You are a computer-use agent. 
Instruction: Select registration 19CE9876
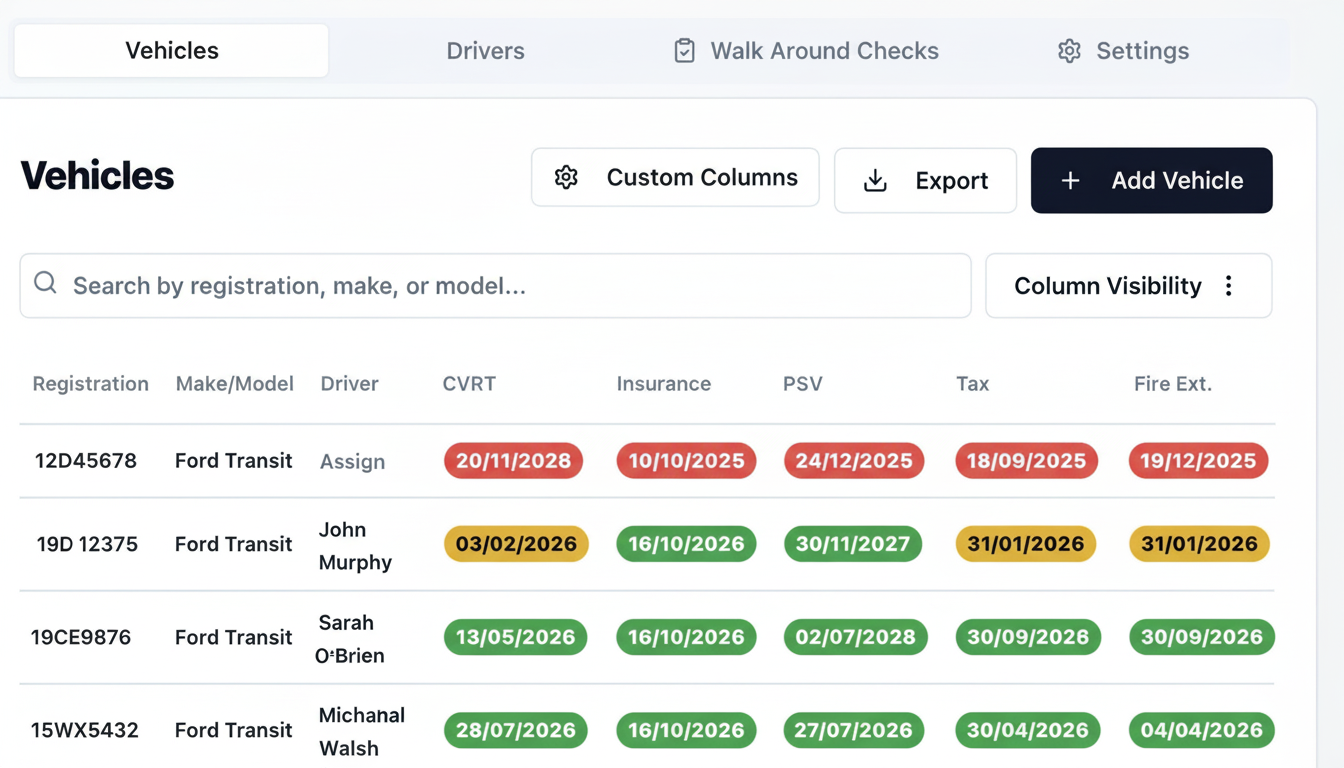pyautogui.click(x=80, y=637)
